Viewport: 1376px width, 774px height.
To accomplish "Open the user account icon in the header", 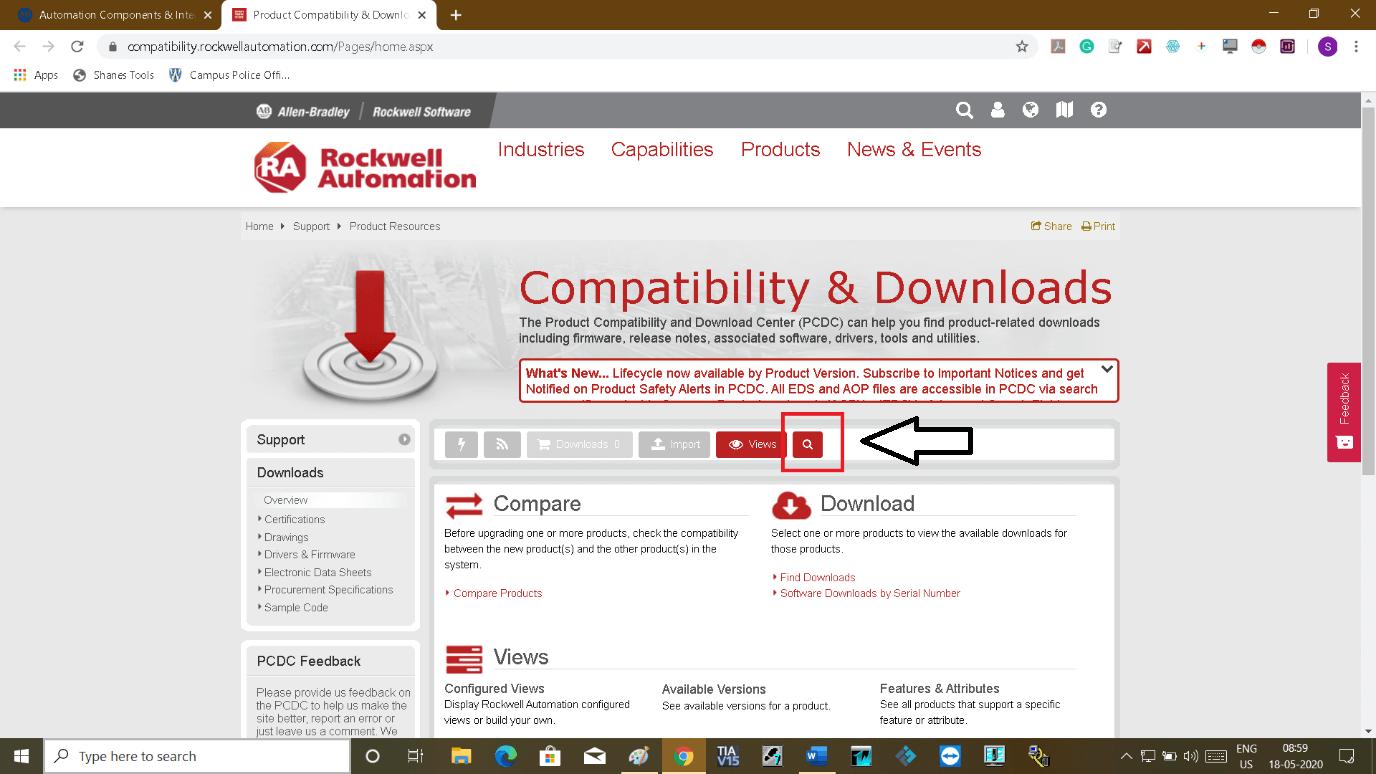I will [x=997, y=110].
